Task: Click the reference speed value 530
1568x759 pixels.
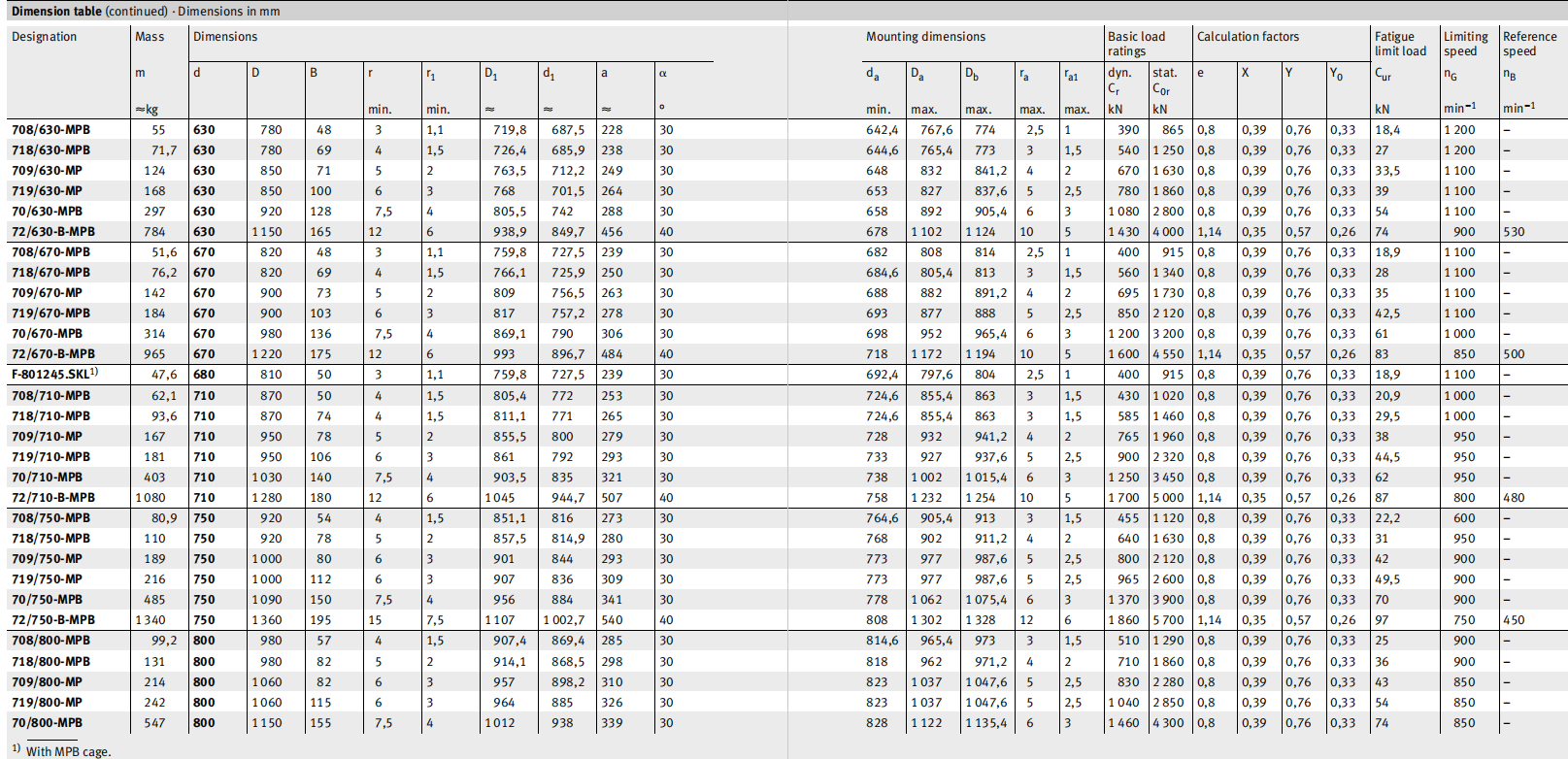Action: click(x=1514, y=232)
